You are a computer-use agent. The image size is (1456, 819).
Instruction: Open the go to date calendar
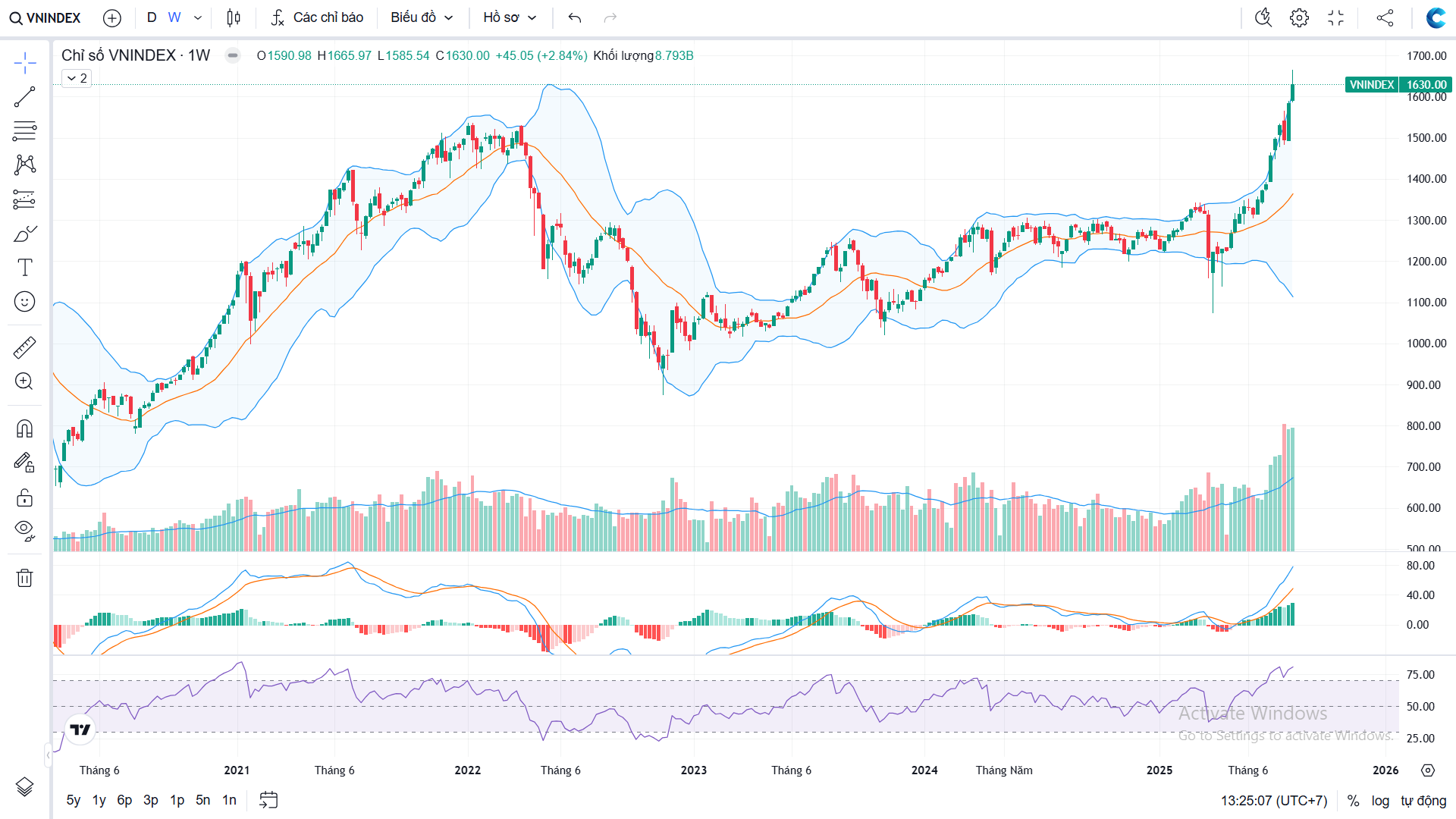pos(268,800)
